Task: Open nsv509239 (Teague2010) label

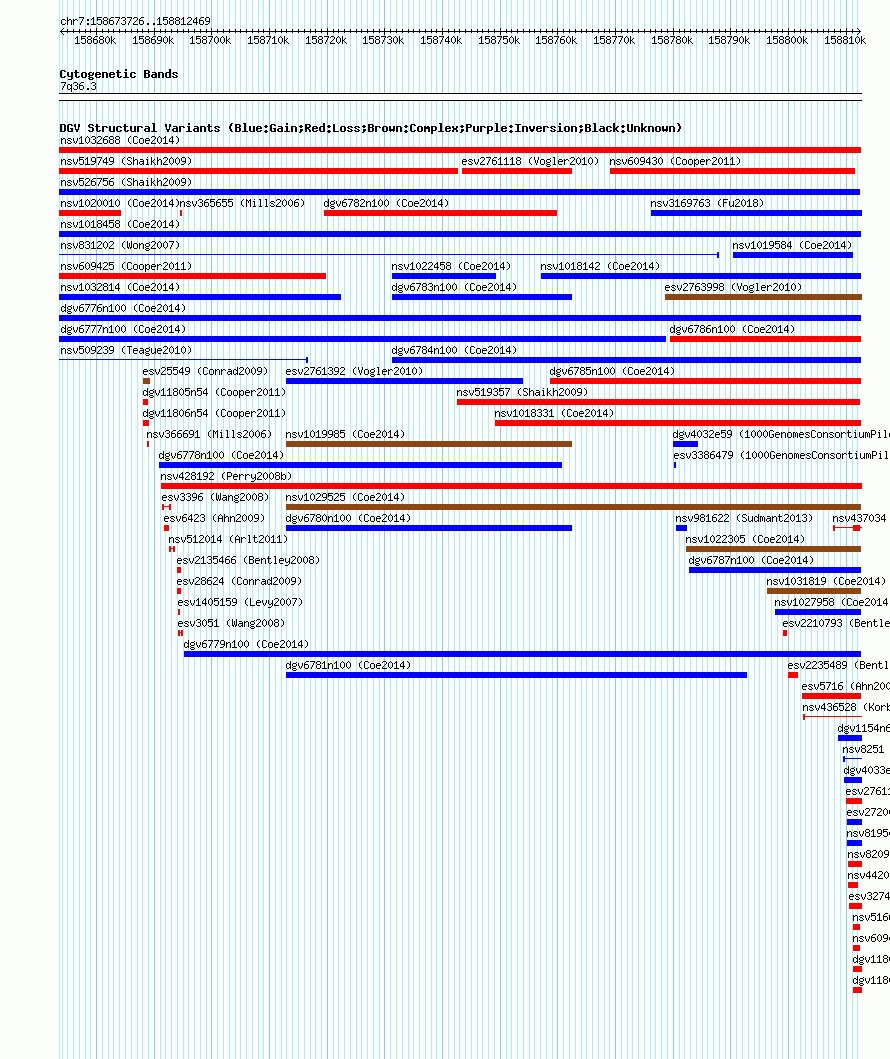Action: [126, 350]
